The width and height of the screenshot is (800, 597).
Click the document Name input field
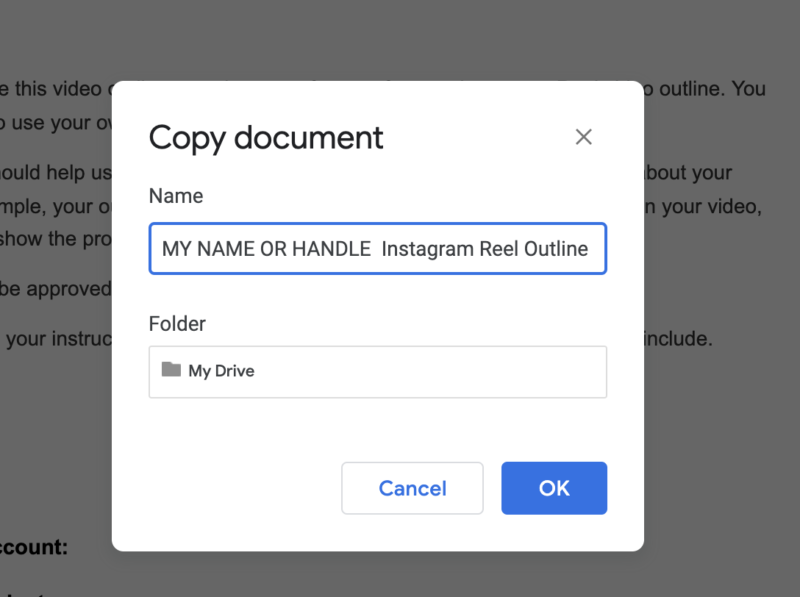[378, 248]
